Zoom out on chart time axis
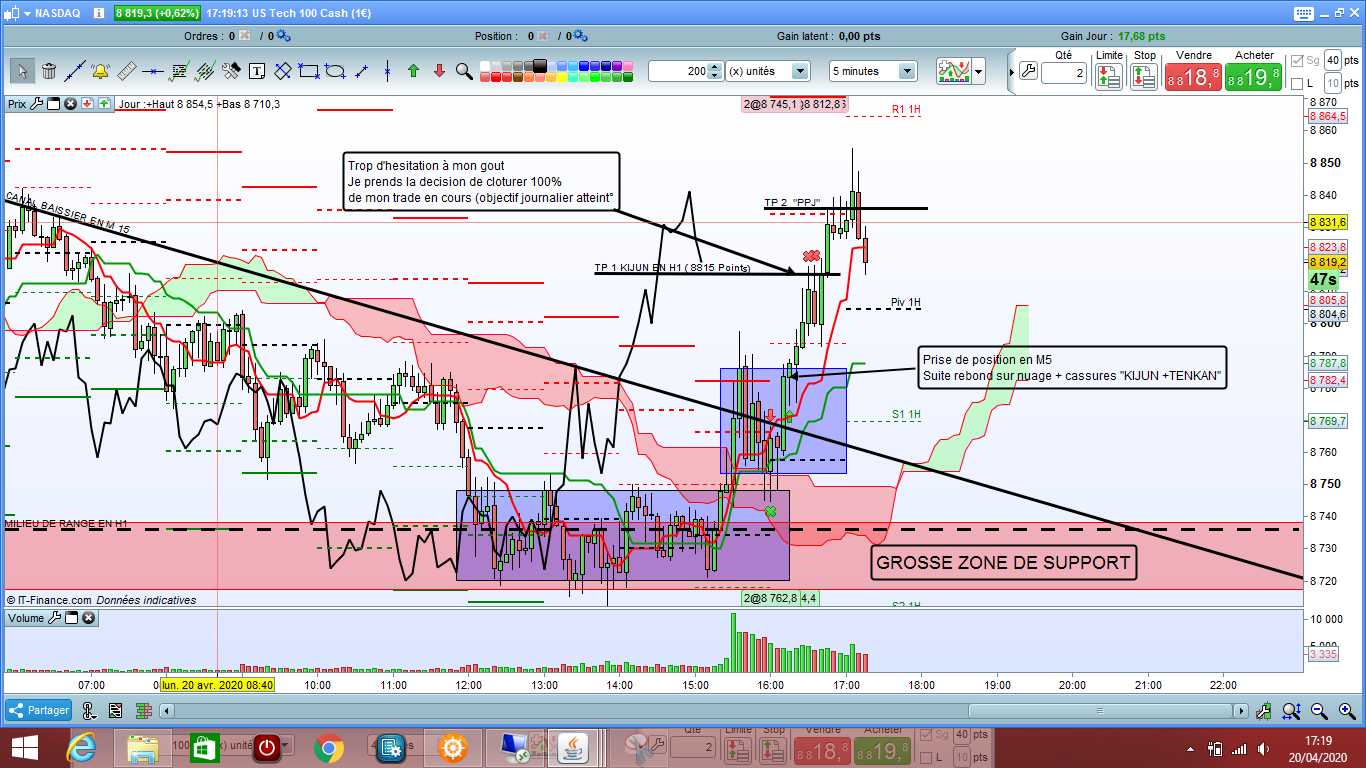The image size is (1366, 768). 1319,710
